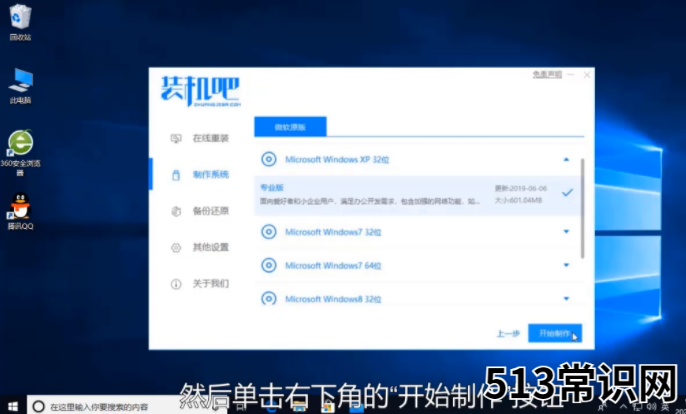
Task: Click the 专业版 edition title
Action: tap(272, 188)
